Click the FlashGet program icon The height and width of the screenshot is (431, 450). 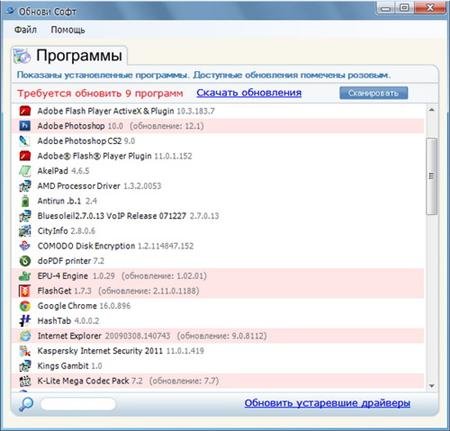(x=25, y=291)
